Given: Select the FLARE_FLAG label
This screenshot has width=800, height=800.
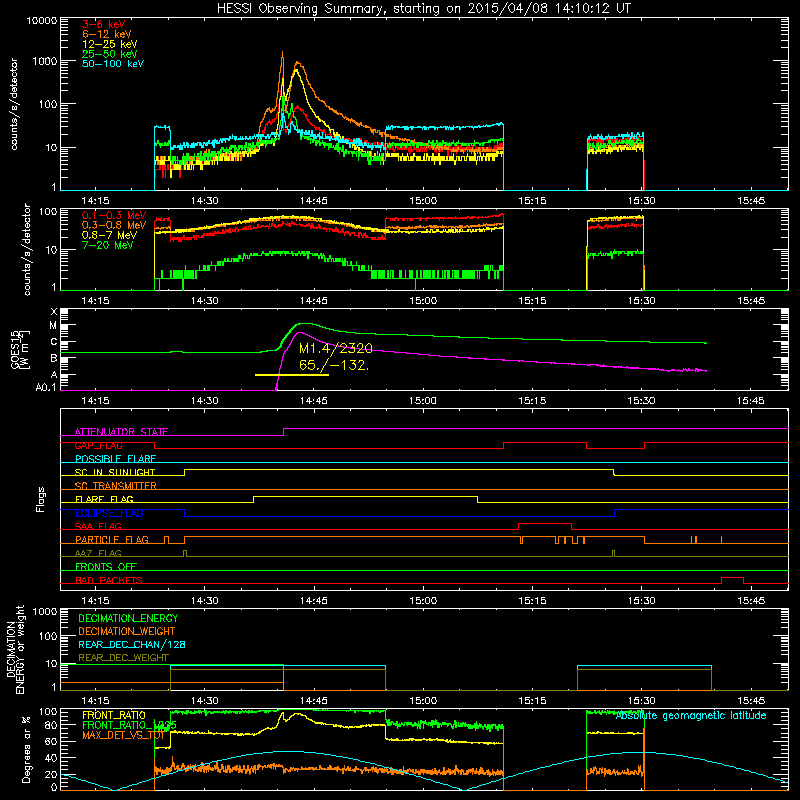Looking at the screenshot, I should 104,499.
